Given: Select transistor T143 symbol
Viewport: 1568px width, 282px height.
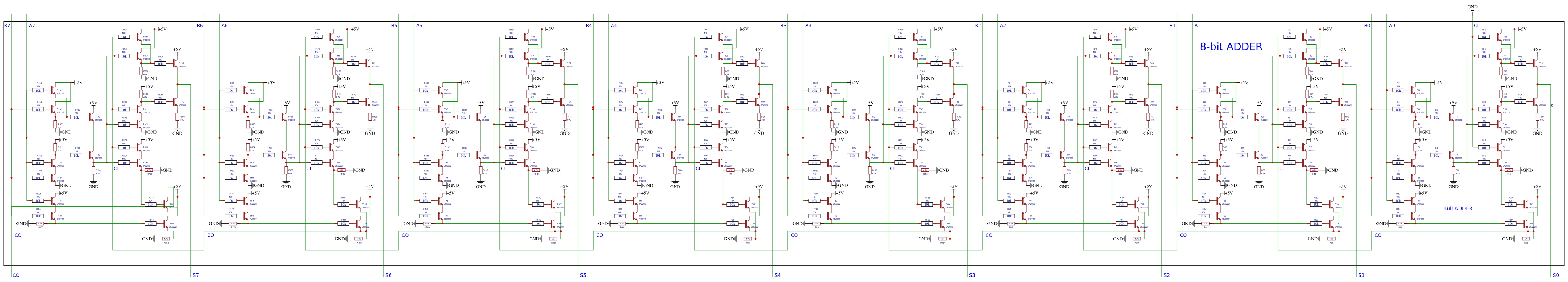Looking at the screenshot, I should [165, 204].
